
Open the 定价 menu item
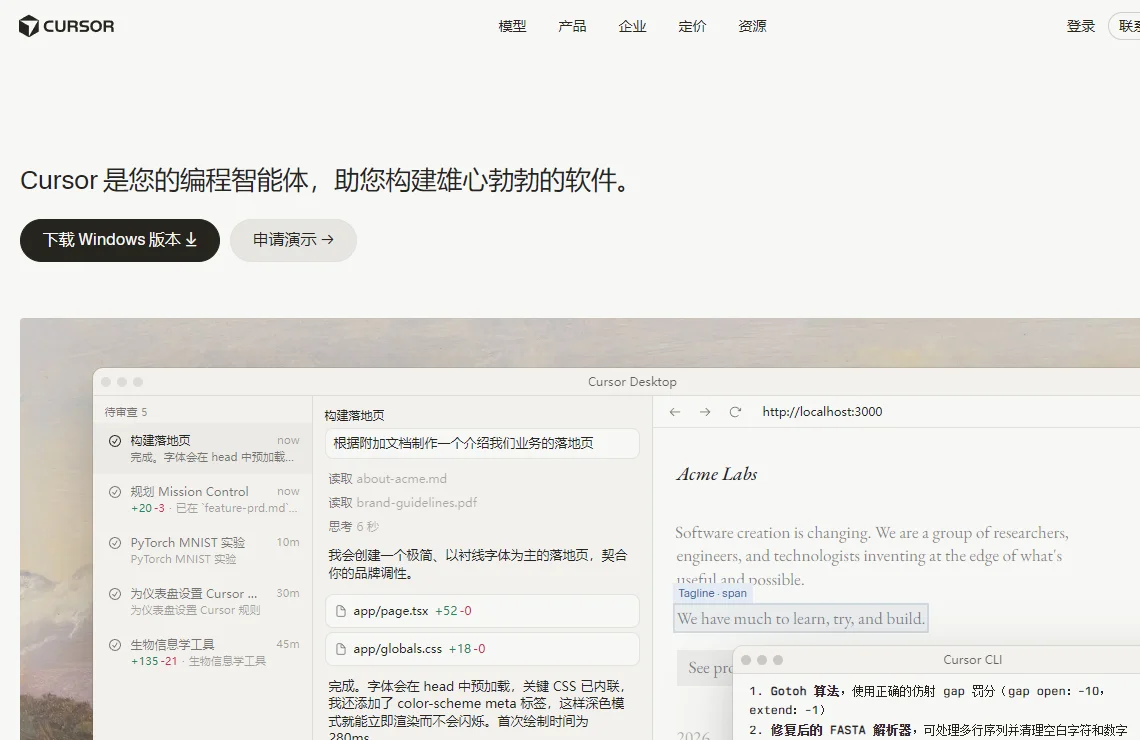[x=692, y=26]
